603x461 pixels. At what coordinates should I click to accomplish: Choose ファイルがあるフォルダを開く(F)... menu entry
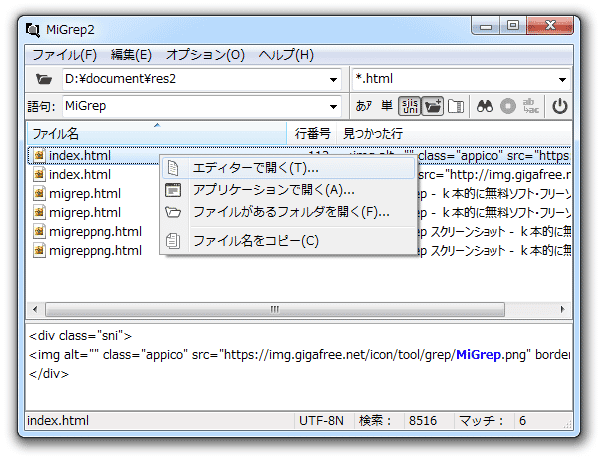[288, 212]
